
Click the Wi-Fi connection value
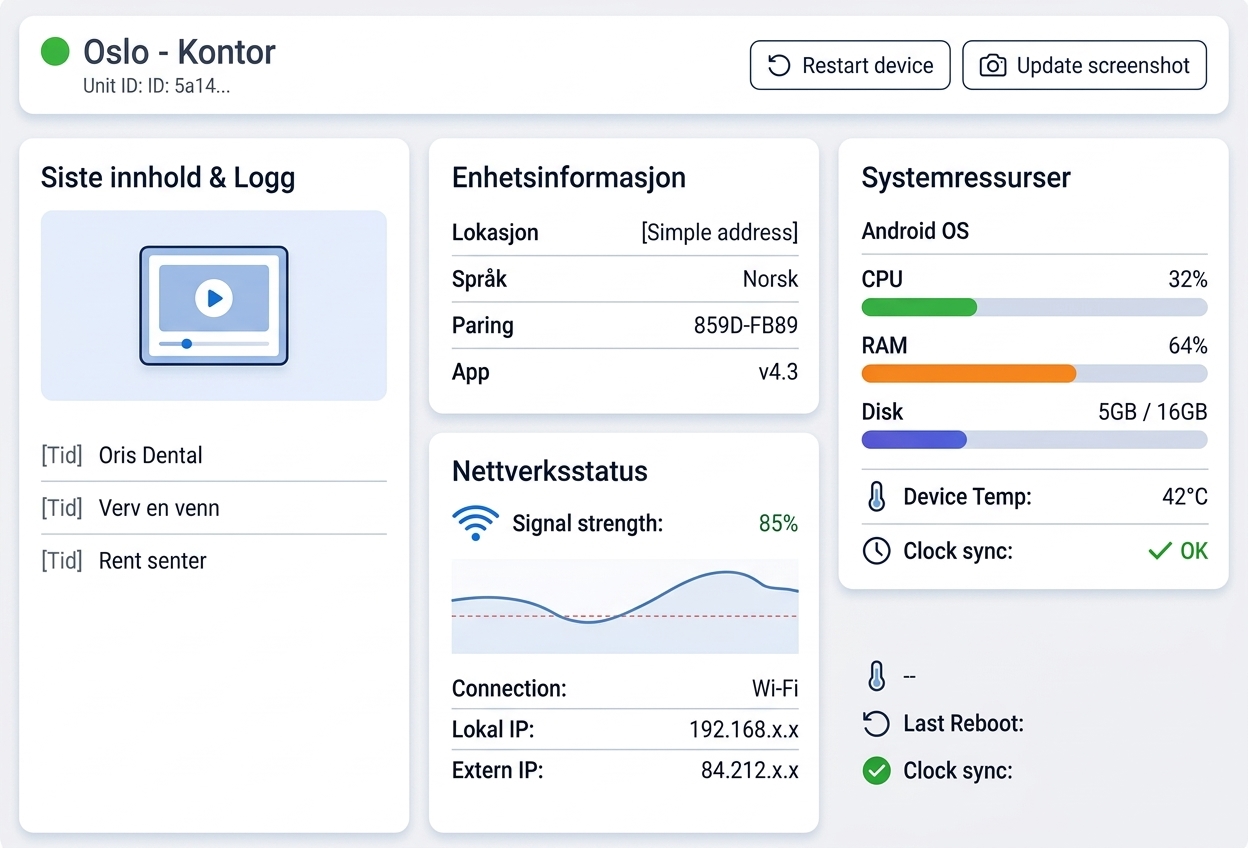click(x=775, y=689)
